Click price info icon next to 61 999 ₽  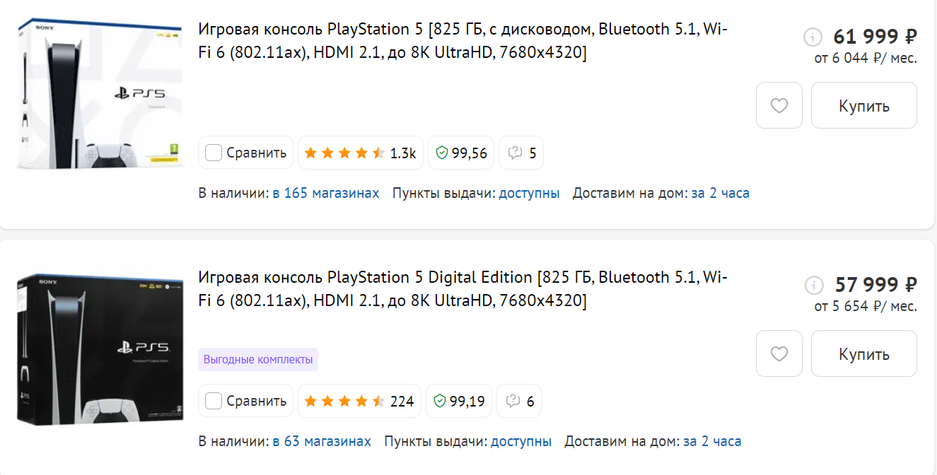coord(813,37)
